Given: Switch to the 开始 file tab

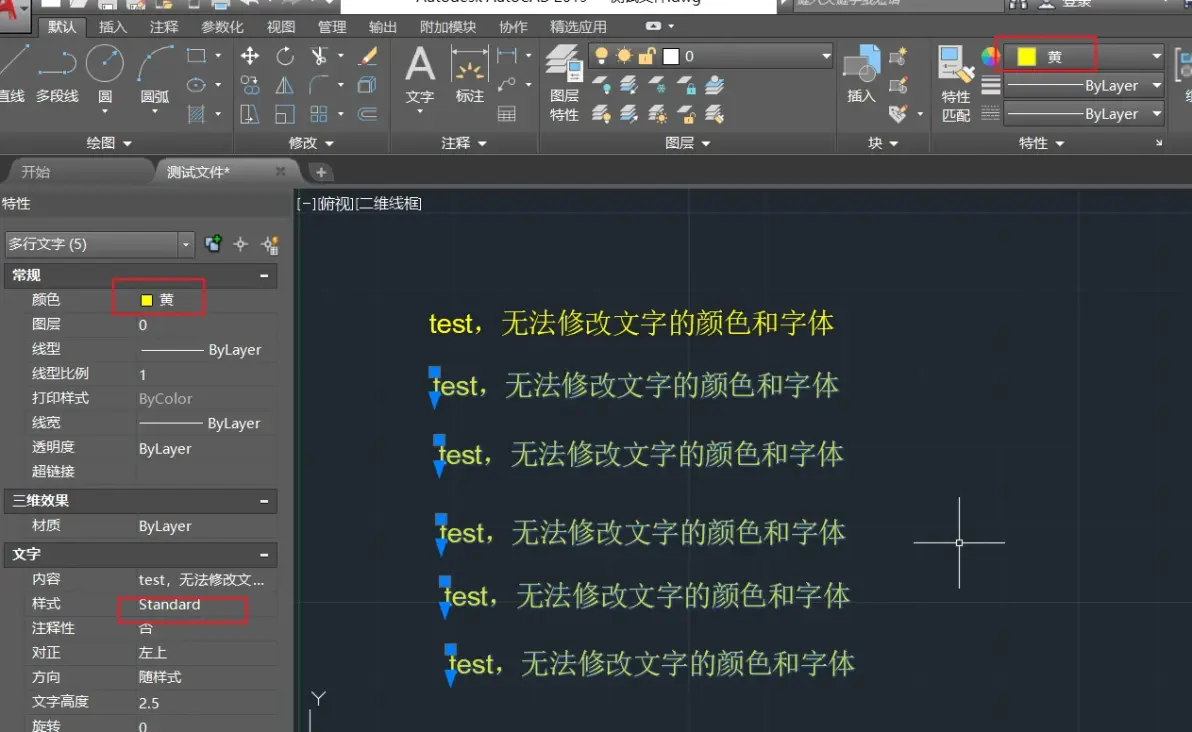Looking at the screenshot, I should [36, 172].
